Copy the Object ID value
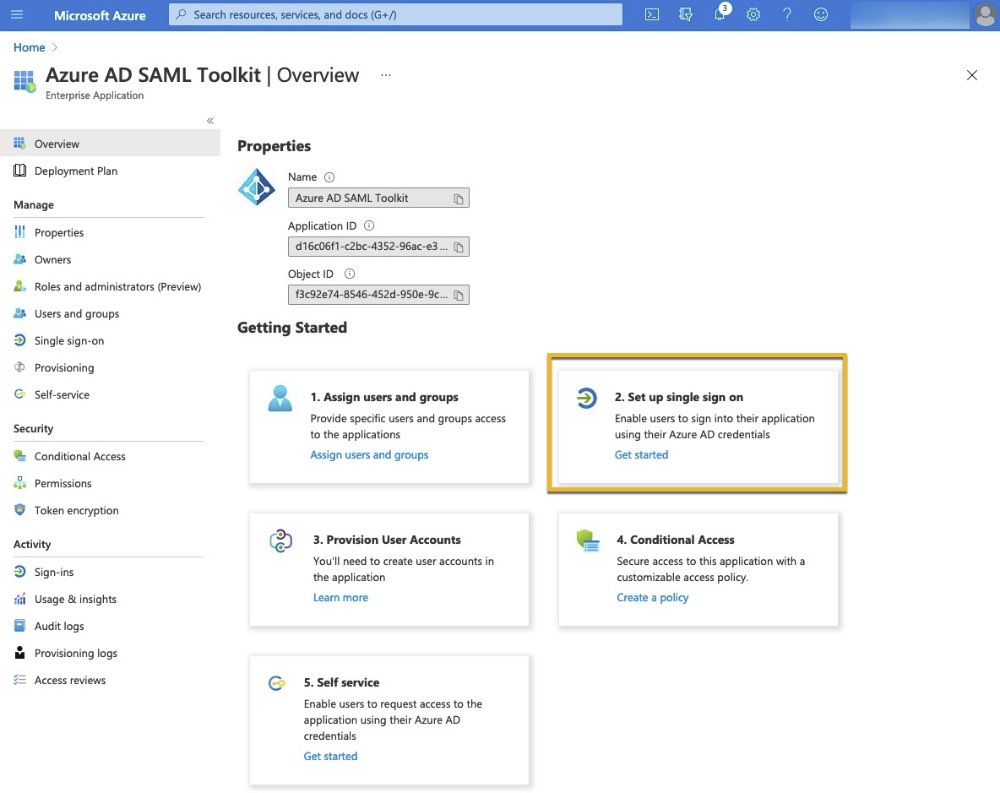The image size is (1000, 793). pyautogui.click(x=458, y=295)
